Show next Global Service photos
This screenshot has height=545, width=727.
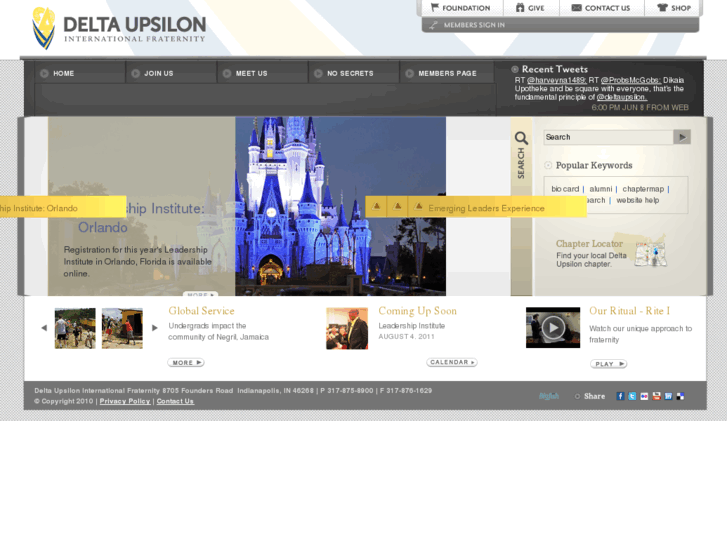(x=155, y=328)
